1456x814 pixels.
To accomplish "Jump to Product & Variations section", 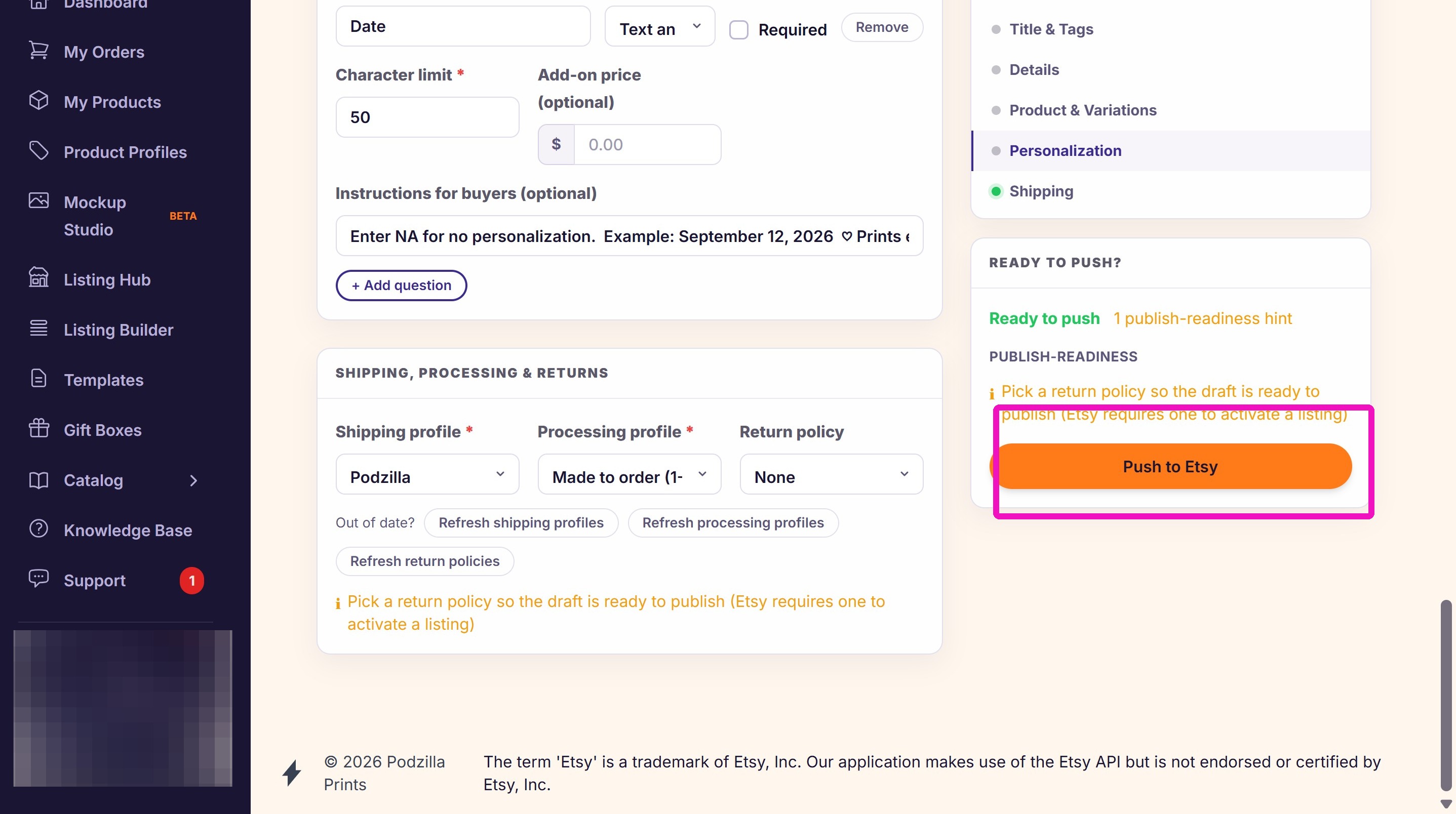I will click(1082, 110).
